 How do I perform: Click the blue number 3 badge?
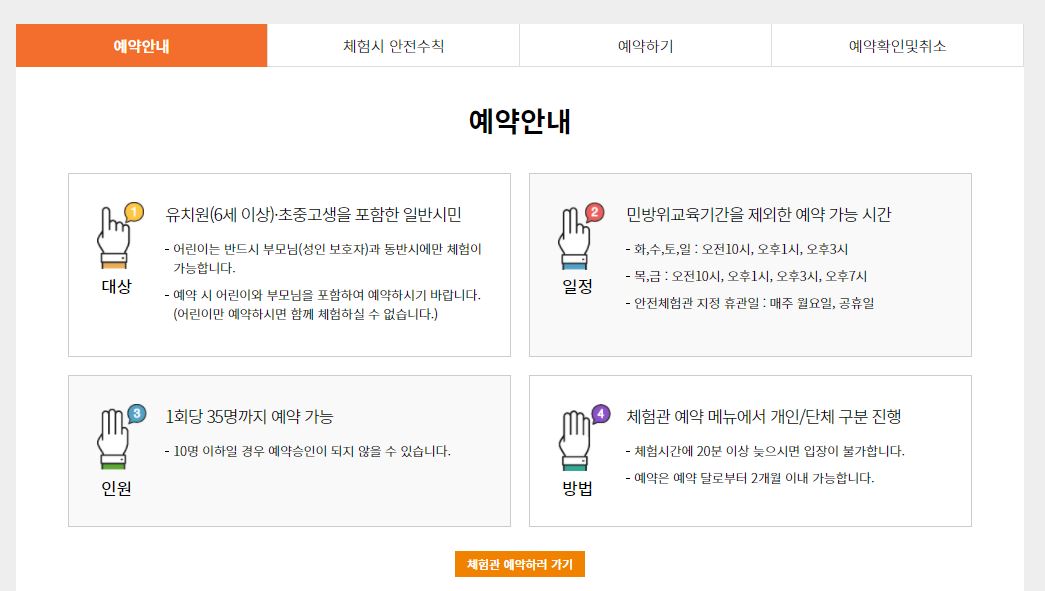[x=136, y=414]
